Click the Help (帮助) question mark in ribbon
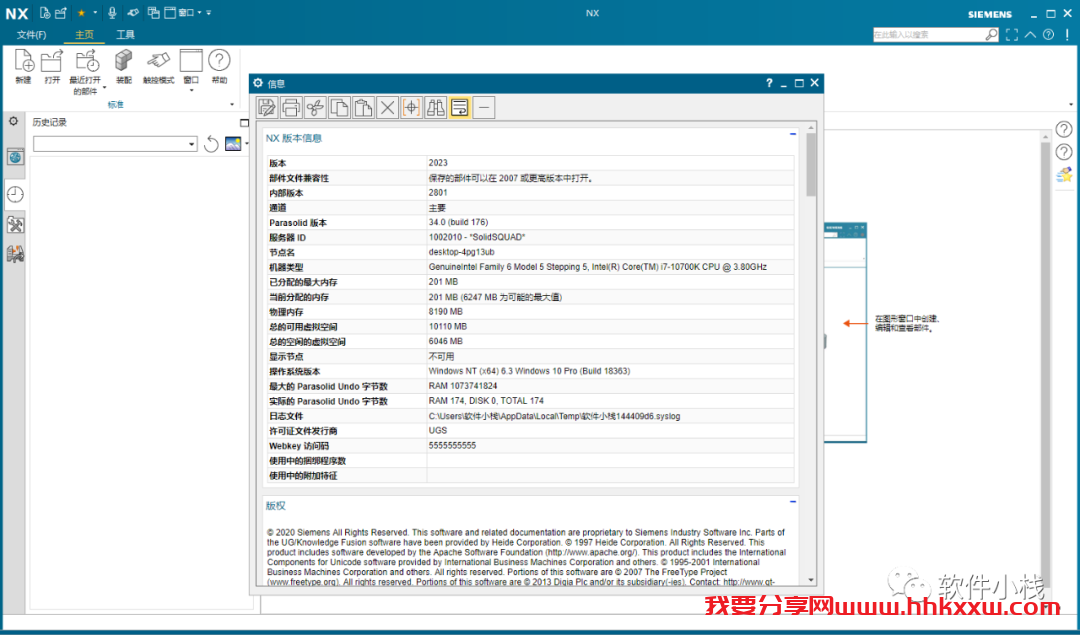1080x635 pixels. [219, 61]
